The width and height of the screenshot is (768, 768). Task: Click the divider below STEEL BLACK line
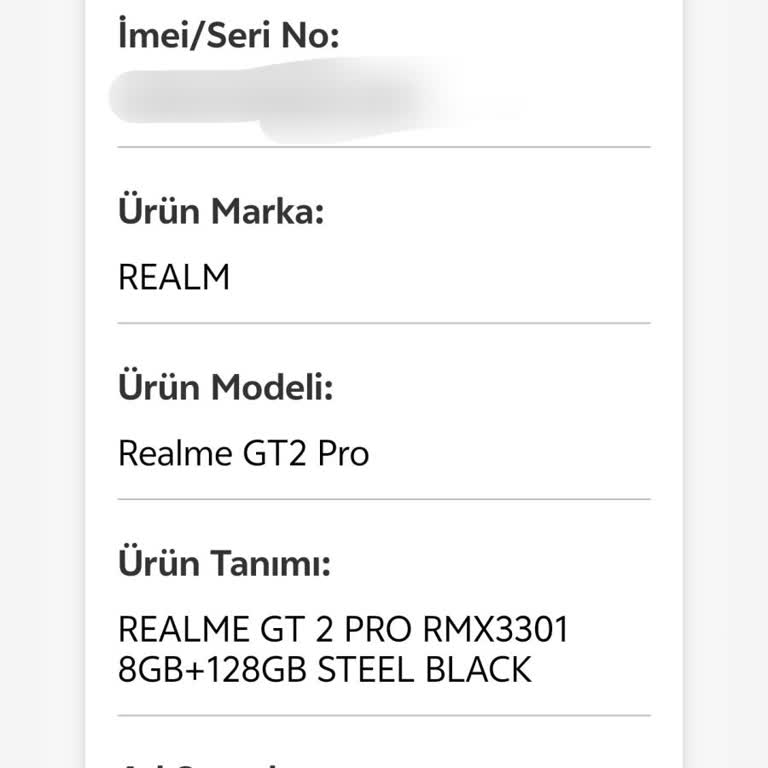pyautogui.click(x=384, y=715)
